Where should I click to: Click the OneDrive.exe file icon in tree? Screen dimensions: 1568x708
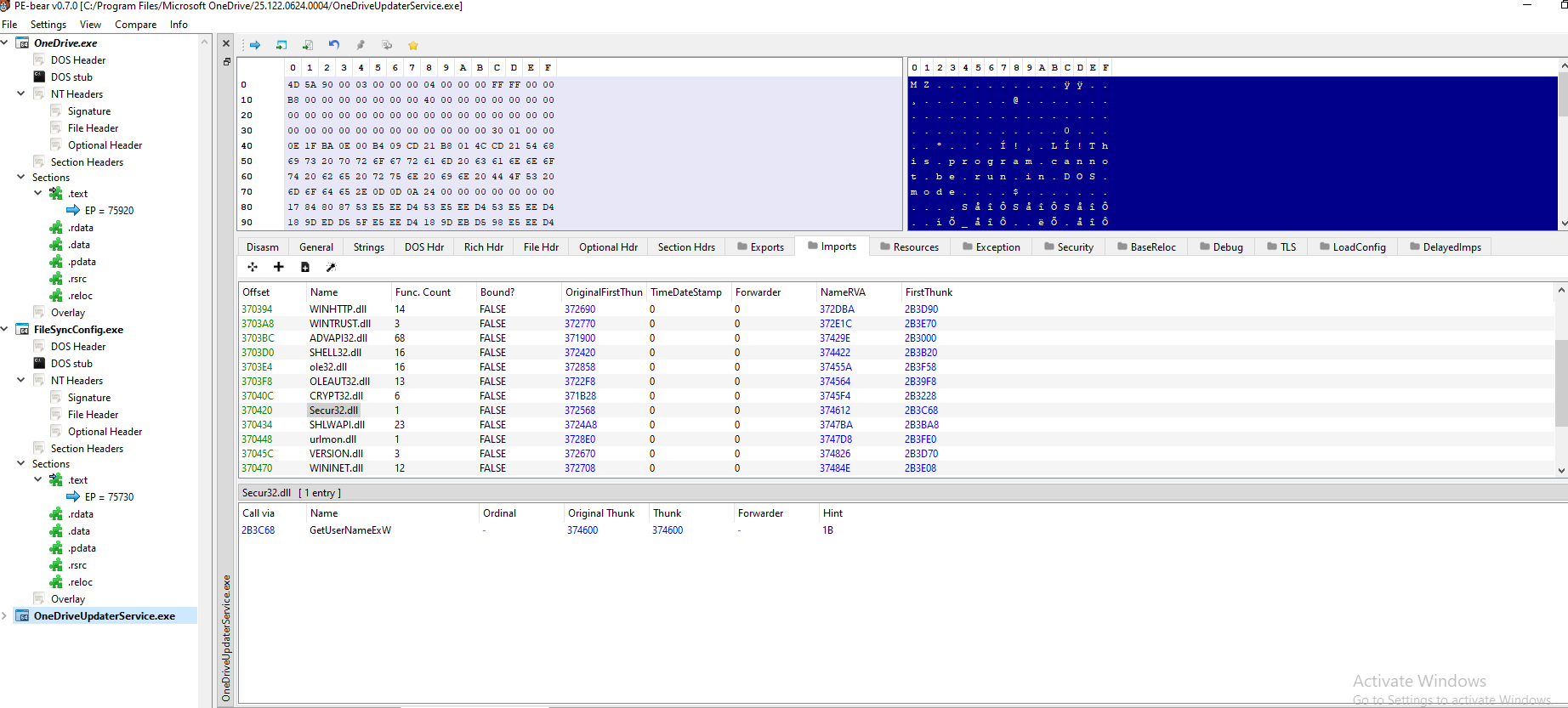[x=23, y=42]
